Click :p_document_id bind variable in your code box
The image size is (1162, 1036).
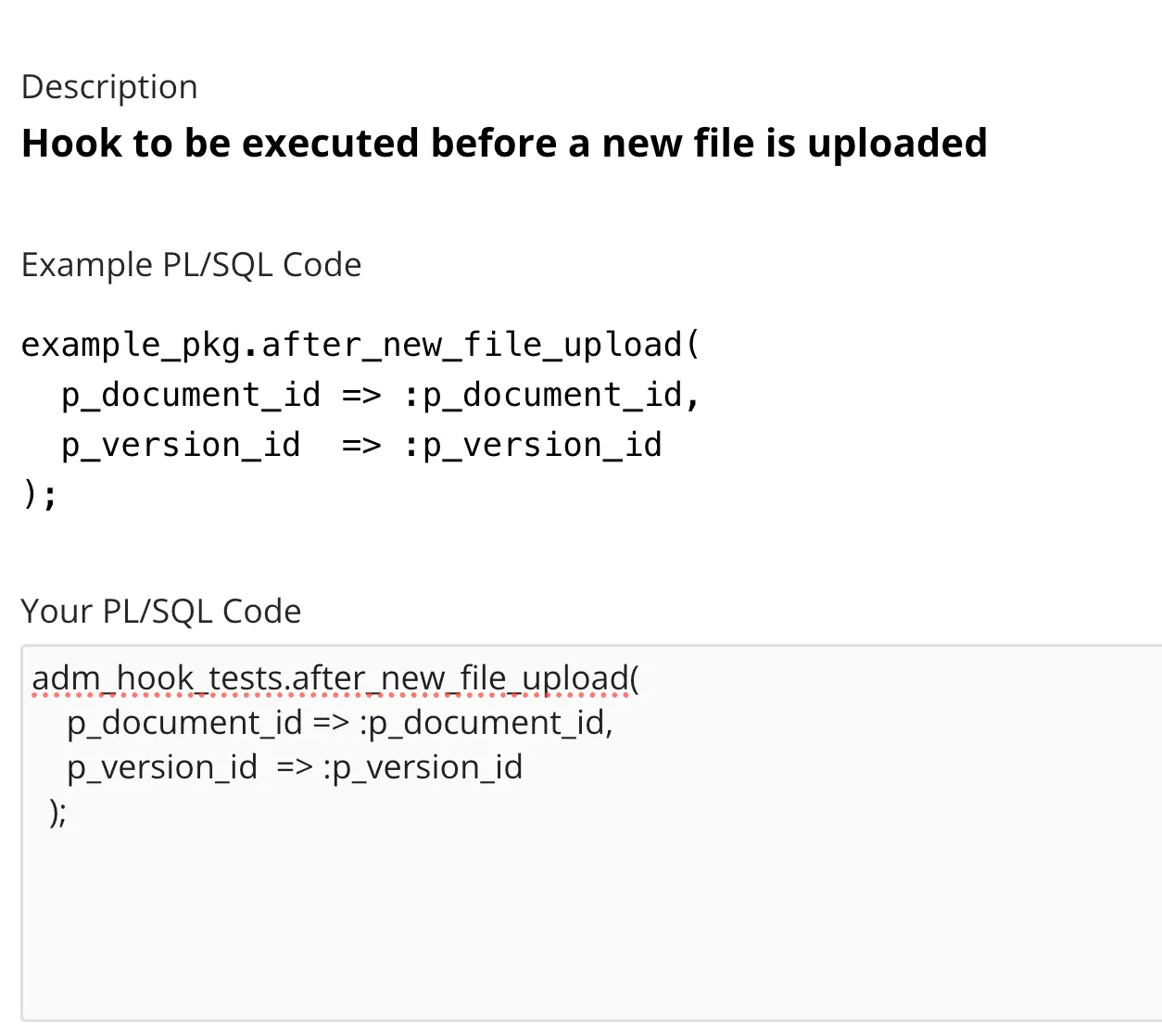click(486, 723)
